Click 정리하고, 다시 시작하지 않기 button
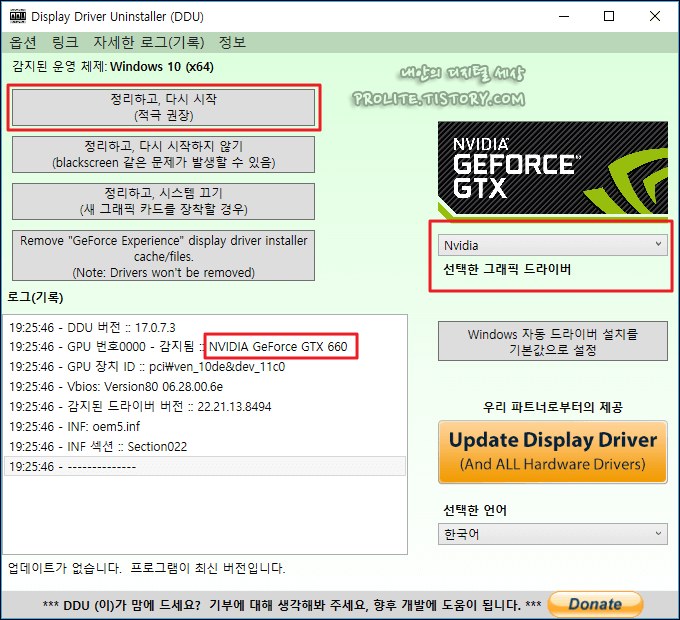 pos(163,154)
